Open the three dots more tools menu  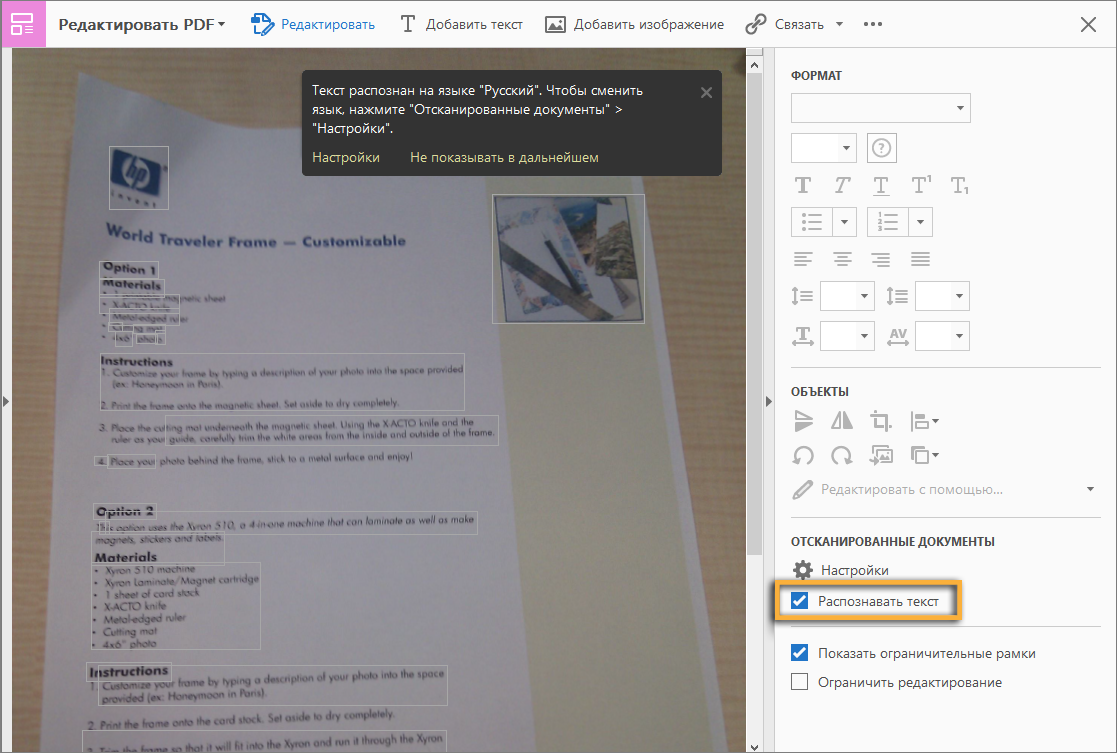873,24
